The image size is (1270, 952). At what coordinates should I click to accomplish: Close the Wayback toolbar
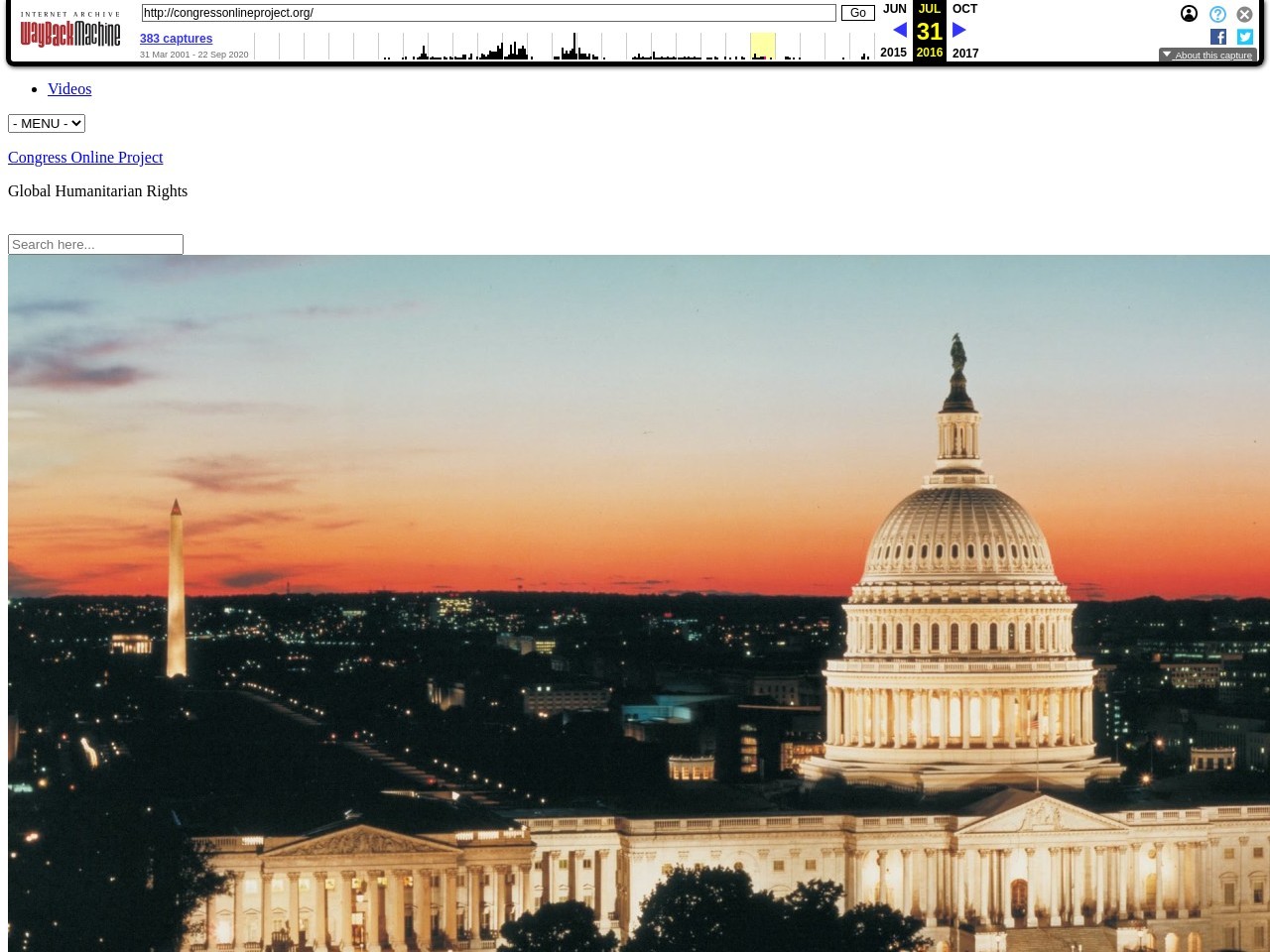pyautogui.click(x=1244, y=14)
